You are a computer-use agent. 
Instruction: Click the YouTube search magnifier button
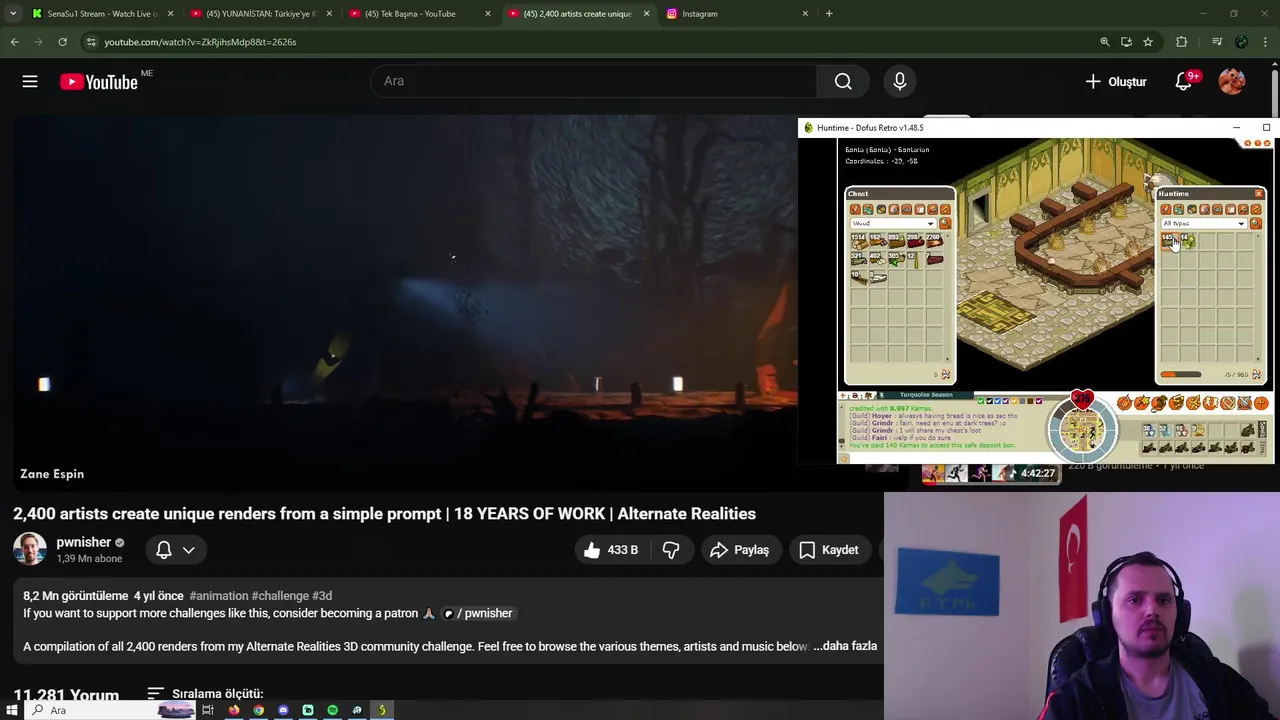tap(843, 82)
